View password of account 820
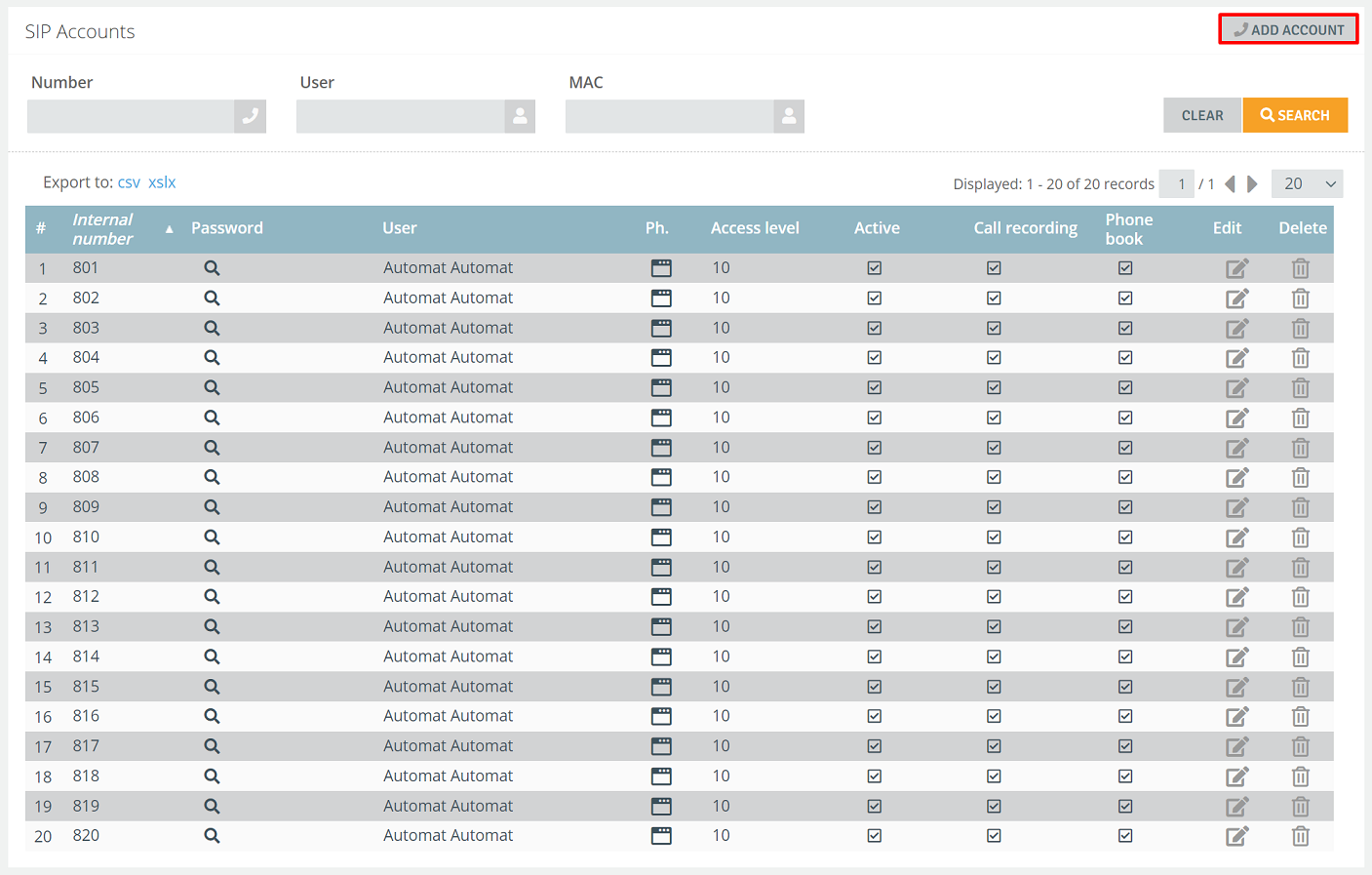Screen dimensions: 1372x875 tap(212, 836)
